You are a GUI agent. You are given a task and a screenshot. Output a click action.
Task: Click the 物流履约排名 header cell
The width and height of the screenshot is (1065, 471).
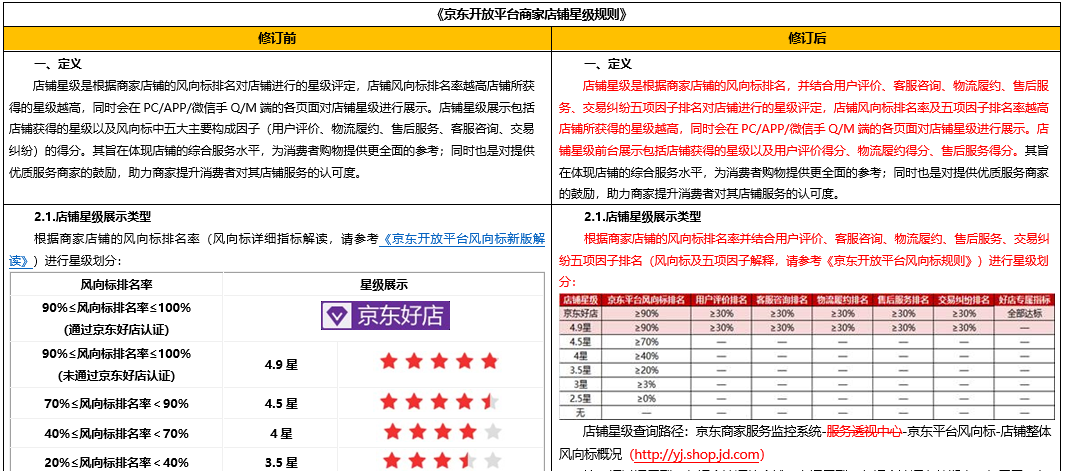coord(842,300)
